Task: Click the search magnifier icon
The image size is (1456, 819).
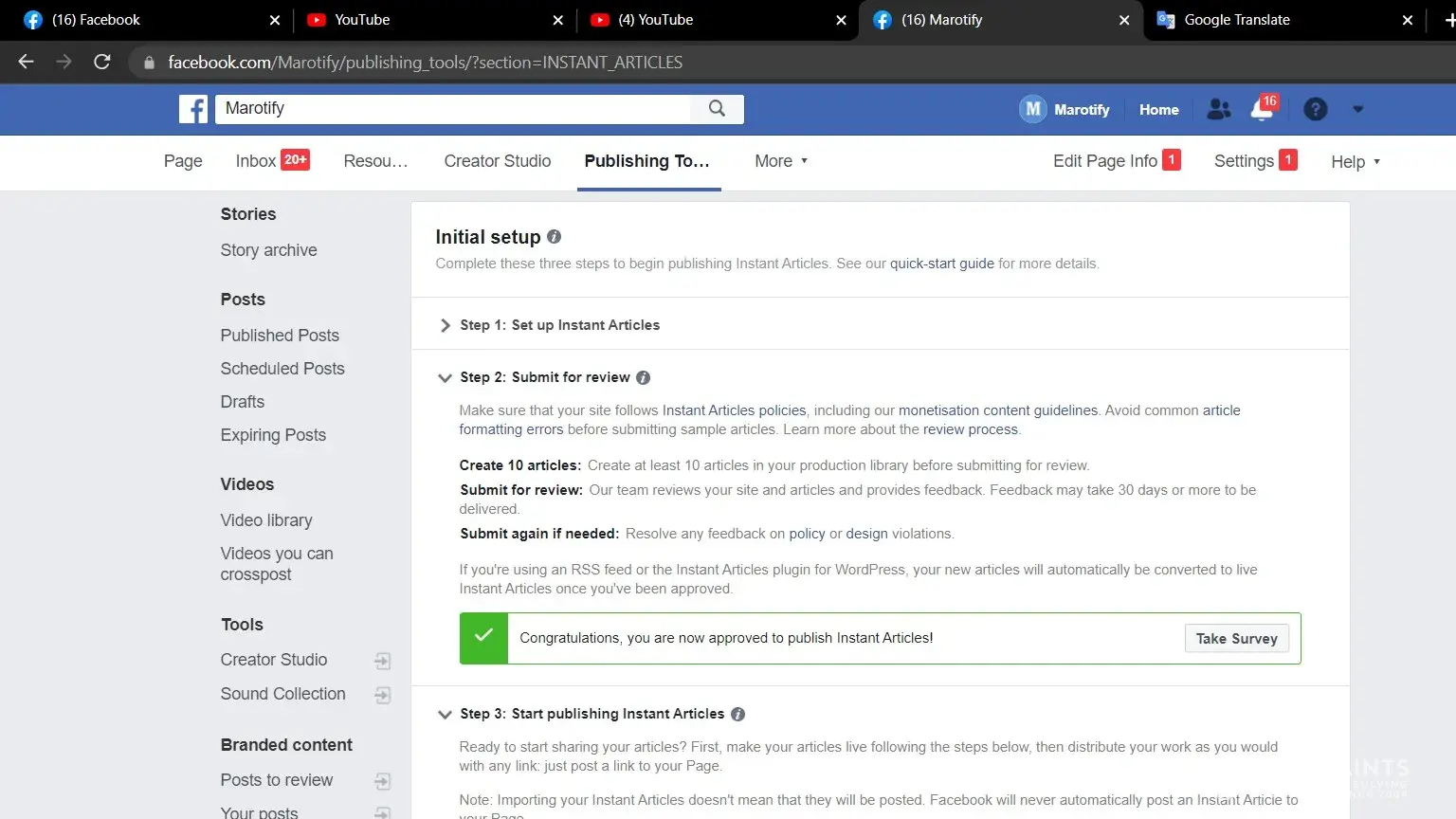Action: (x=717, y=109)
